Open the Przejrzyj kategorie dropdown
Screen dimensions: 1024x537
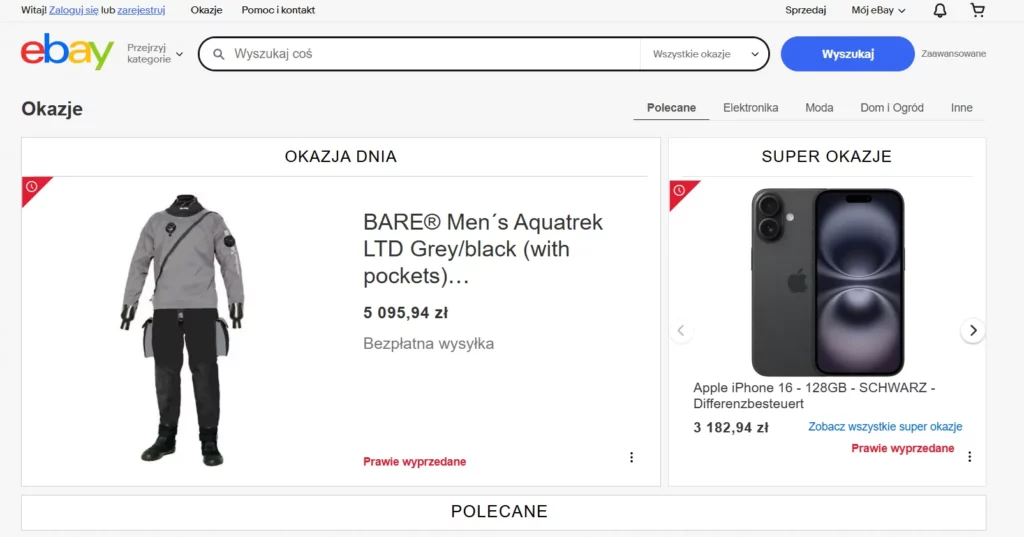[x=155, y=53]
